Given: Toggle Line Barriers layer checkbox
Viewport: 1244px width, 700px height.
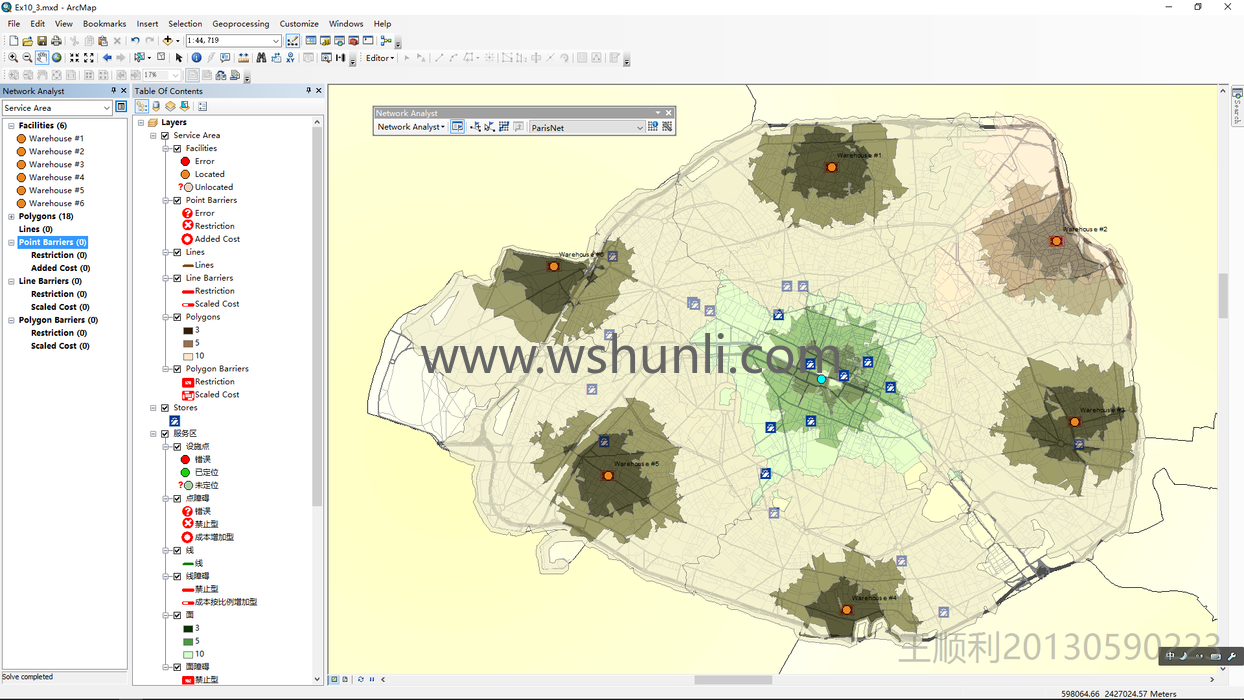Looking at the screenshot, I should click(177, 278).
